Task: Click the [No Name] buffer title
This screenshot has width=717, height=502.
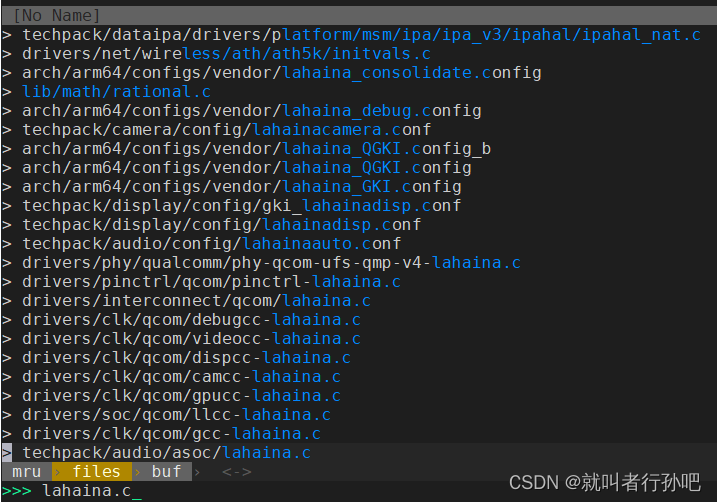Action: pos(57,16)
